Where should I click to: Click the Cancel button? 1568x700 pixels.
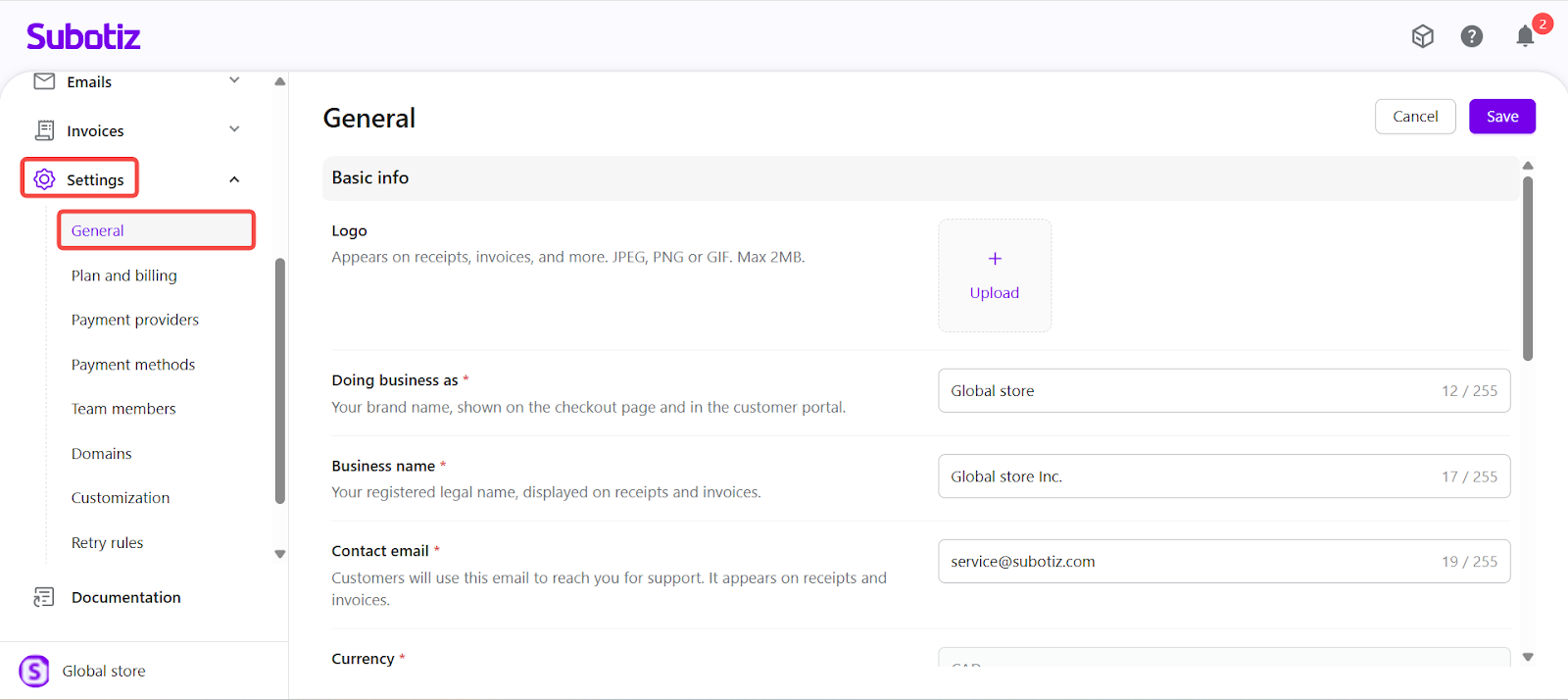click(1415, 117)
